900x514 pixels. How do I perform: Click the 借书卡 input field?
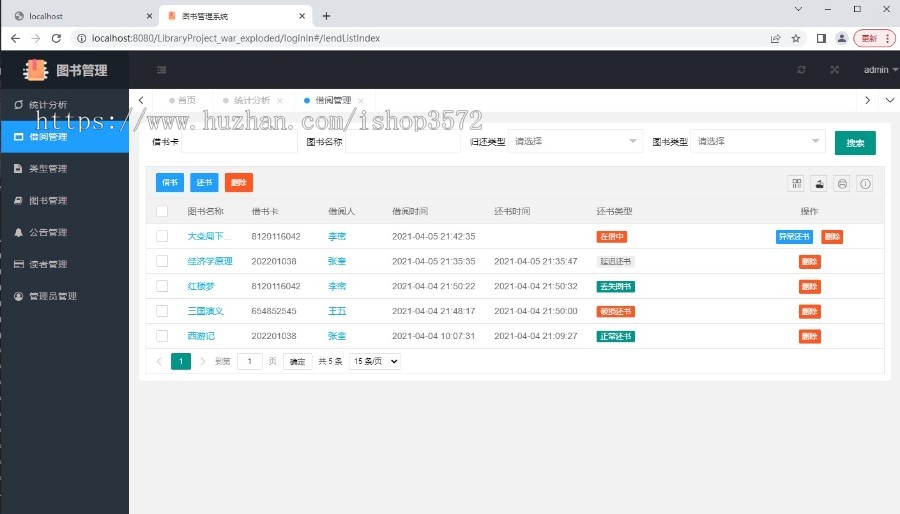pyautogui.click(x=239, y=141)
